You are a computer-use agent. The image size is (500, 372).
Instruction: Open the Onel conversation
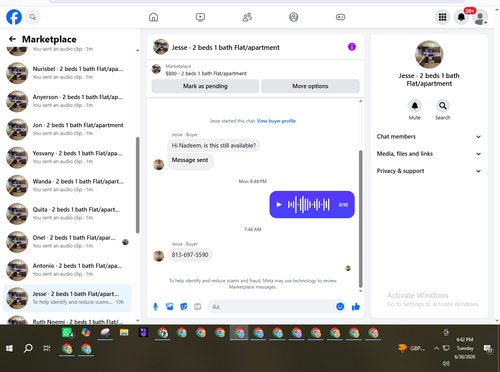point(67,242)
